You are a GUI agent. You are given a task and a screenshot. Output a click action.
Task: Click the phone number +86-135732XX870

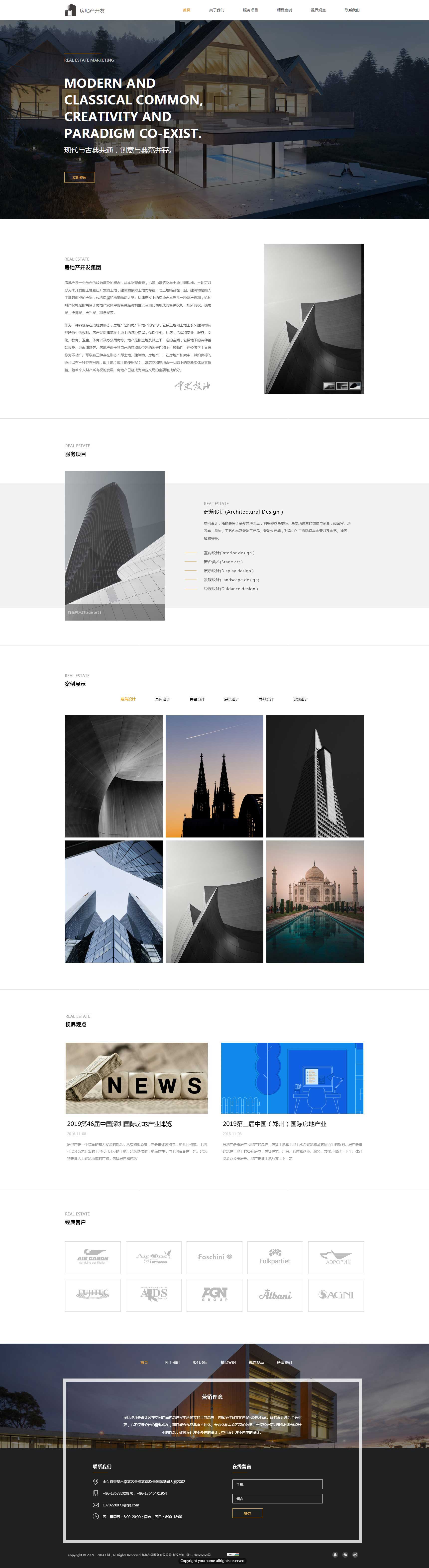[118, 1493]
